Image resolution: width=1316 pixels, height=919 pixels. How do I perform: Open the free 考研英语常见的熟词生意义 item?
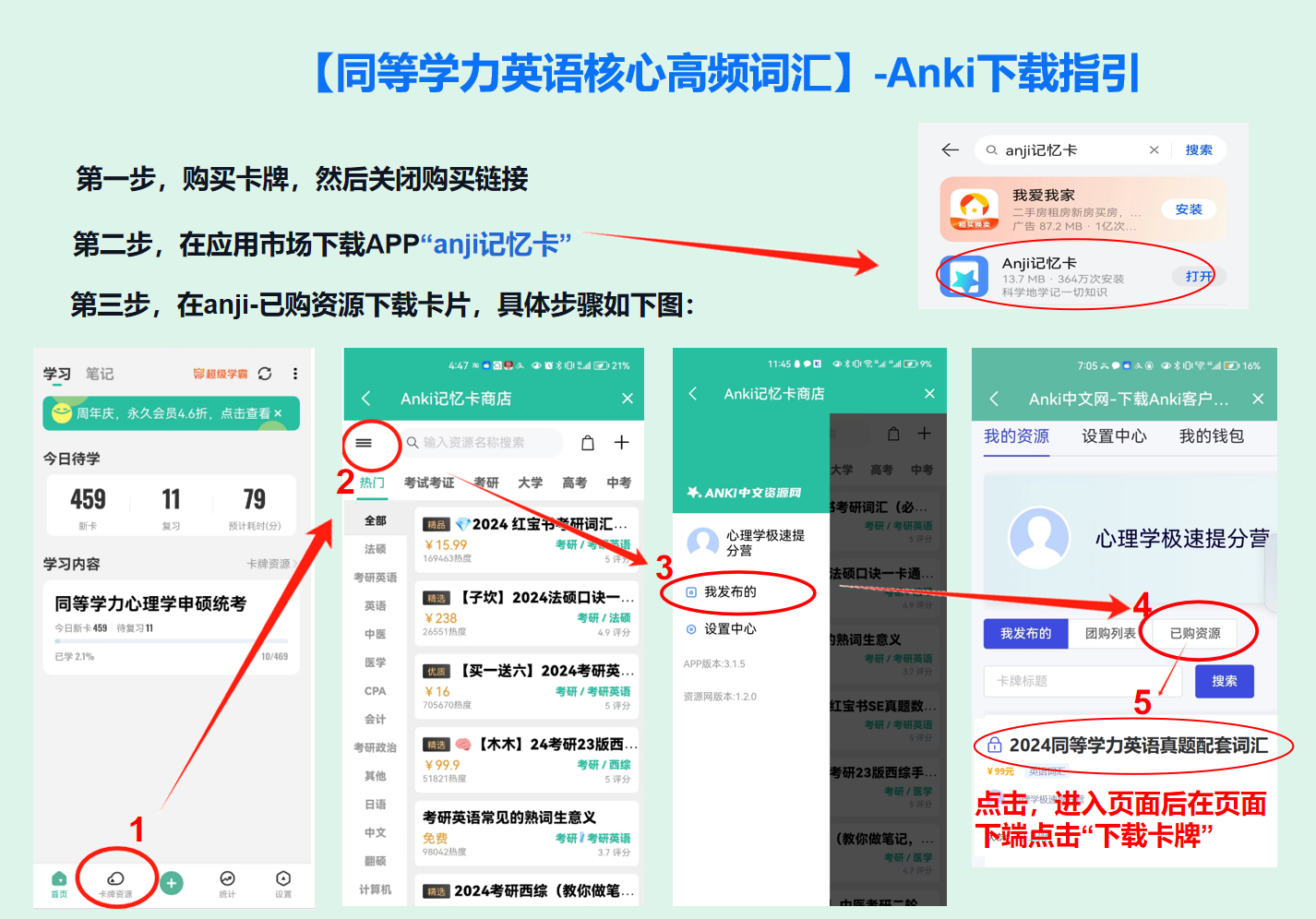click(527, 833)
